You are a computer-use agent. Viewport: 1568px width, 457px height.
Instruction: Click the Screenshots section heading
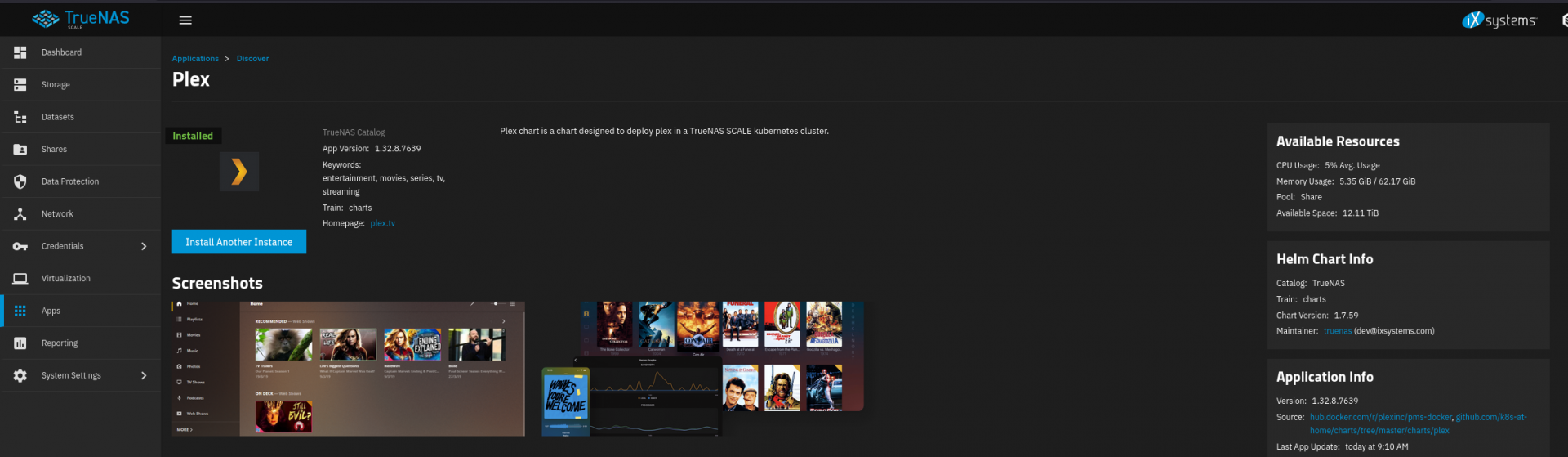pos(217,284)
